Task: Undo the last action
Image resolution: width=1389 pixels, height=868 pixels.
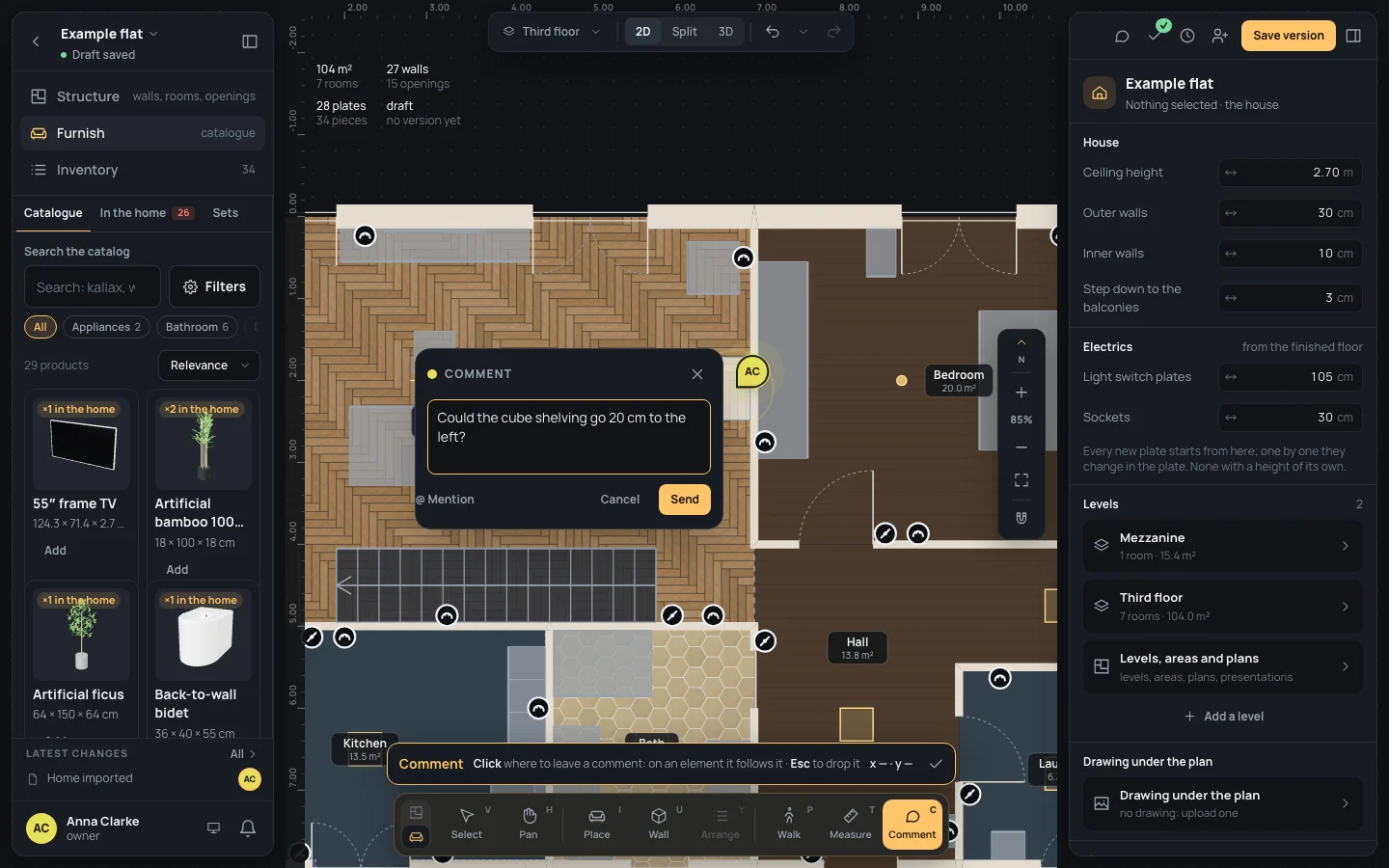Action: pyautogui.click(x=773, y=32)
